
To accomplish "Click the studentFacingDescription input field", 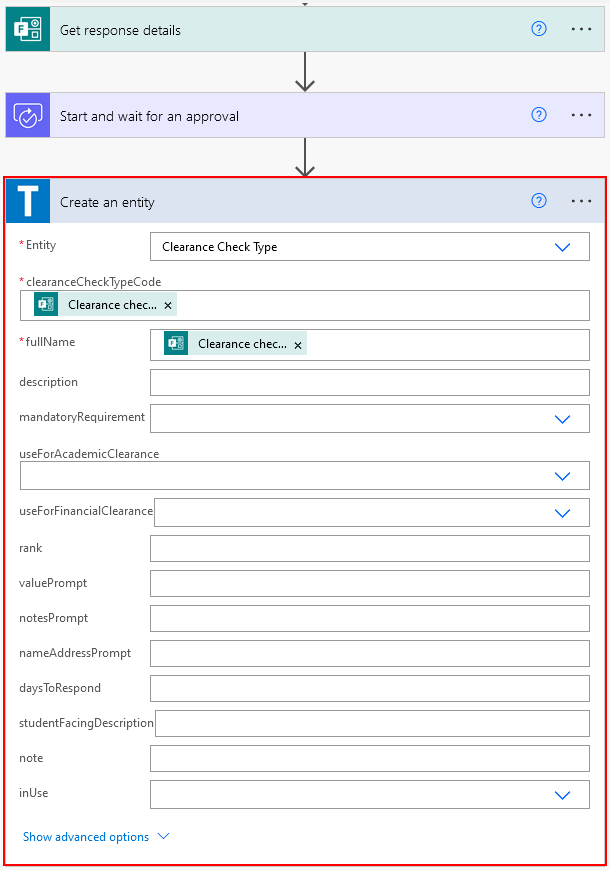I will (372, 724).
